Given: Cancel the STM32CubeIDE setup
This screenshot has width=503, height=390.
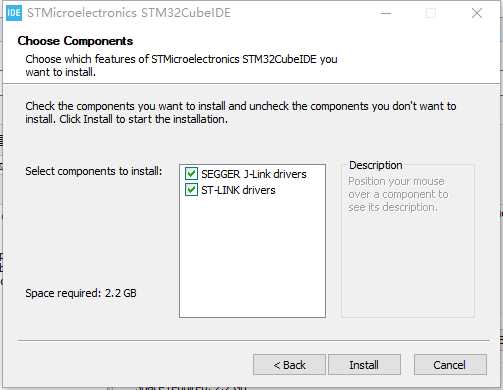Looking at the screenshot, I should pyautogui.click(x=450, y=365).
